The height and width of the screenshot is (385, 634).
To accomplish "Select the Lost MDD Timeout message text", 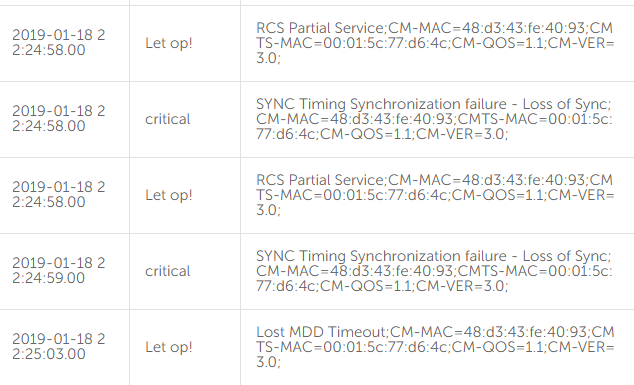I will click(435, 347).
